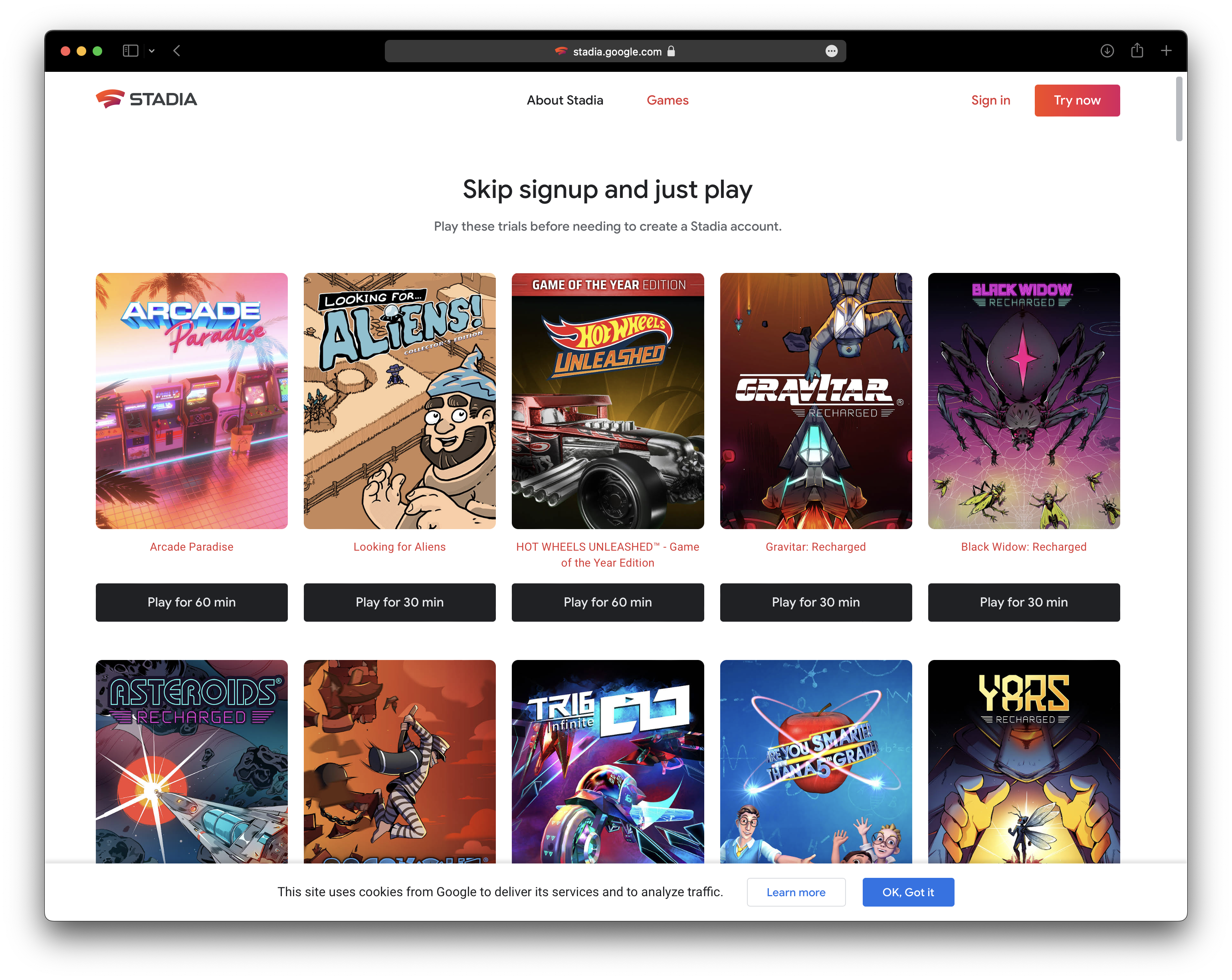Select the Black Widow: Recharged cover art
The width and height of the screenshot is (1232, 980).
point(1024,401)
